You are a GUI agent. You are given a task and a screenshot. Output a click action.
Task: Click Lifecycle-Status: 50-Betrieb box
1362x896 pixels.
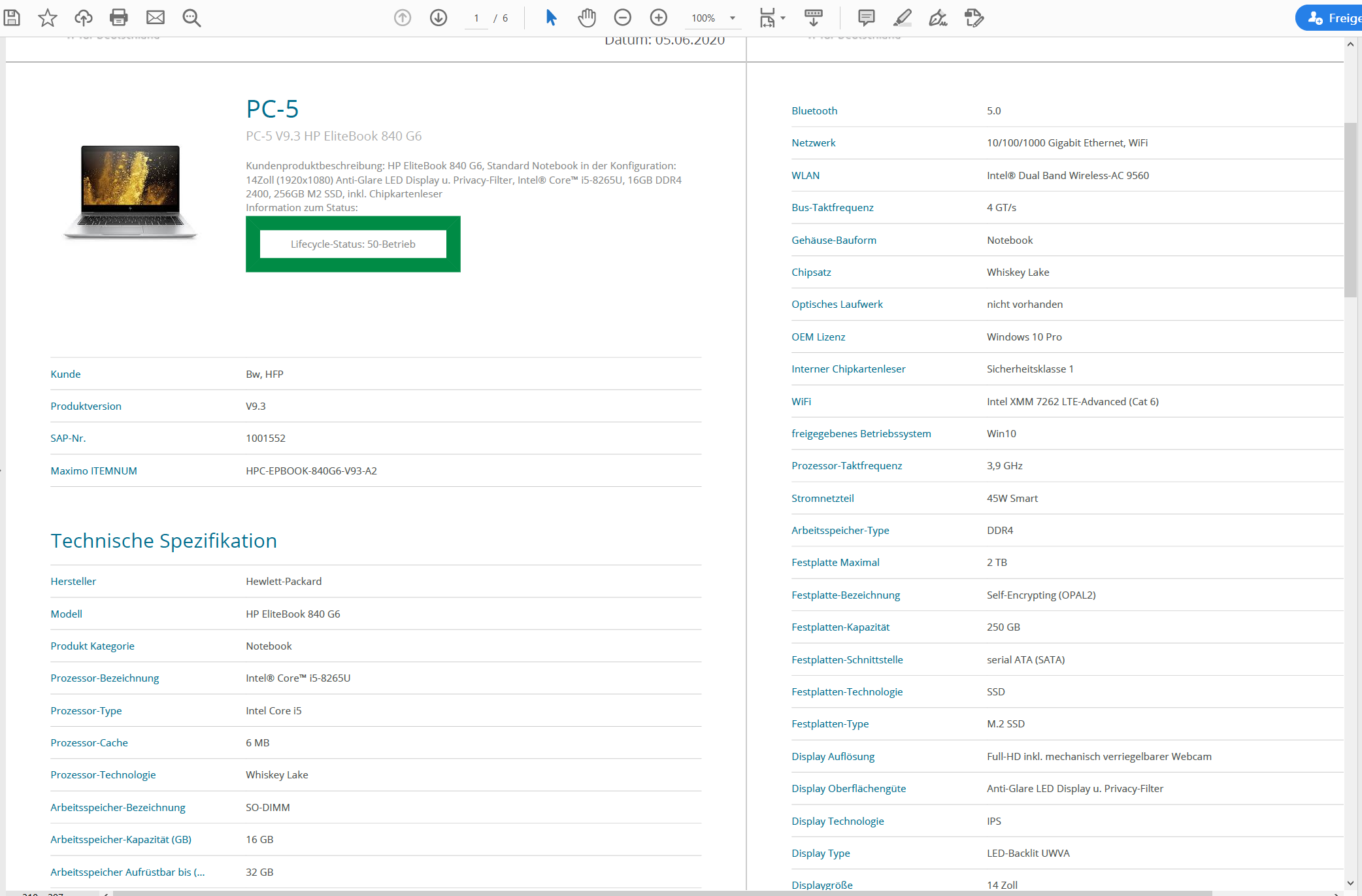(x=353, y=244)
